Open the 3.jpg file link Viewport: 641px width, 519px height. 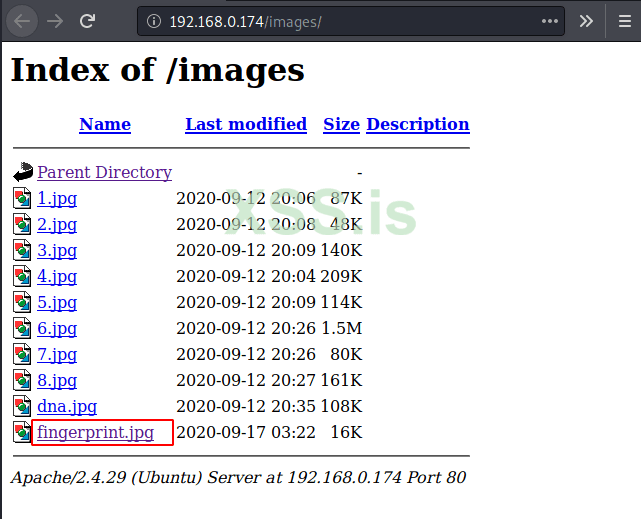point(57,251)
